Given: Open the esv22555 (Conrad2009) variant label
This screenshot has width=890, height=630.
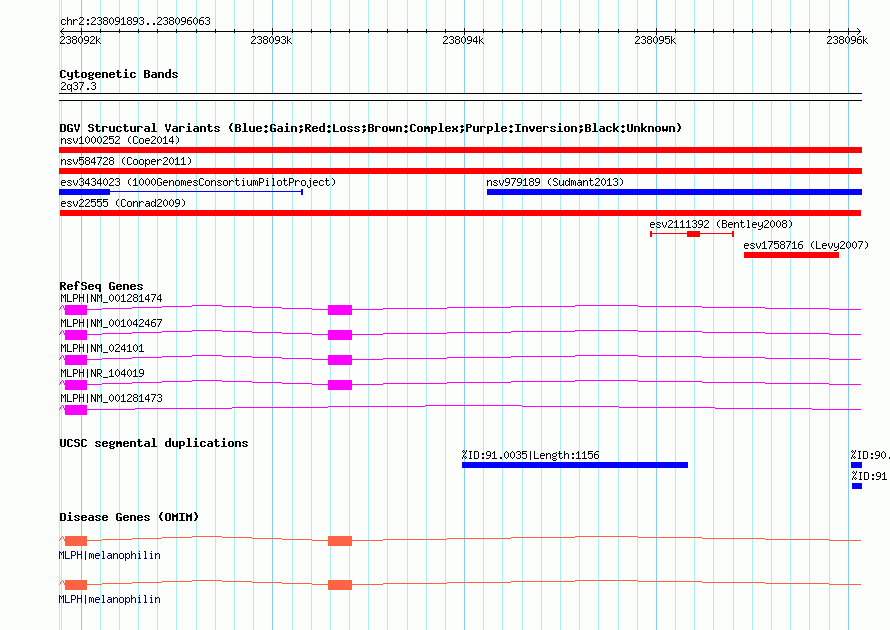Looking at the screenshot, I should click(x=123, y=203).
